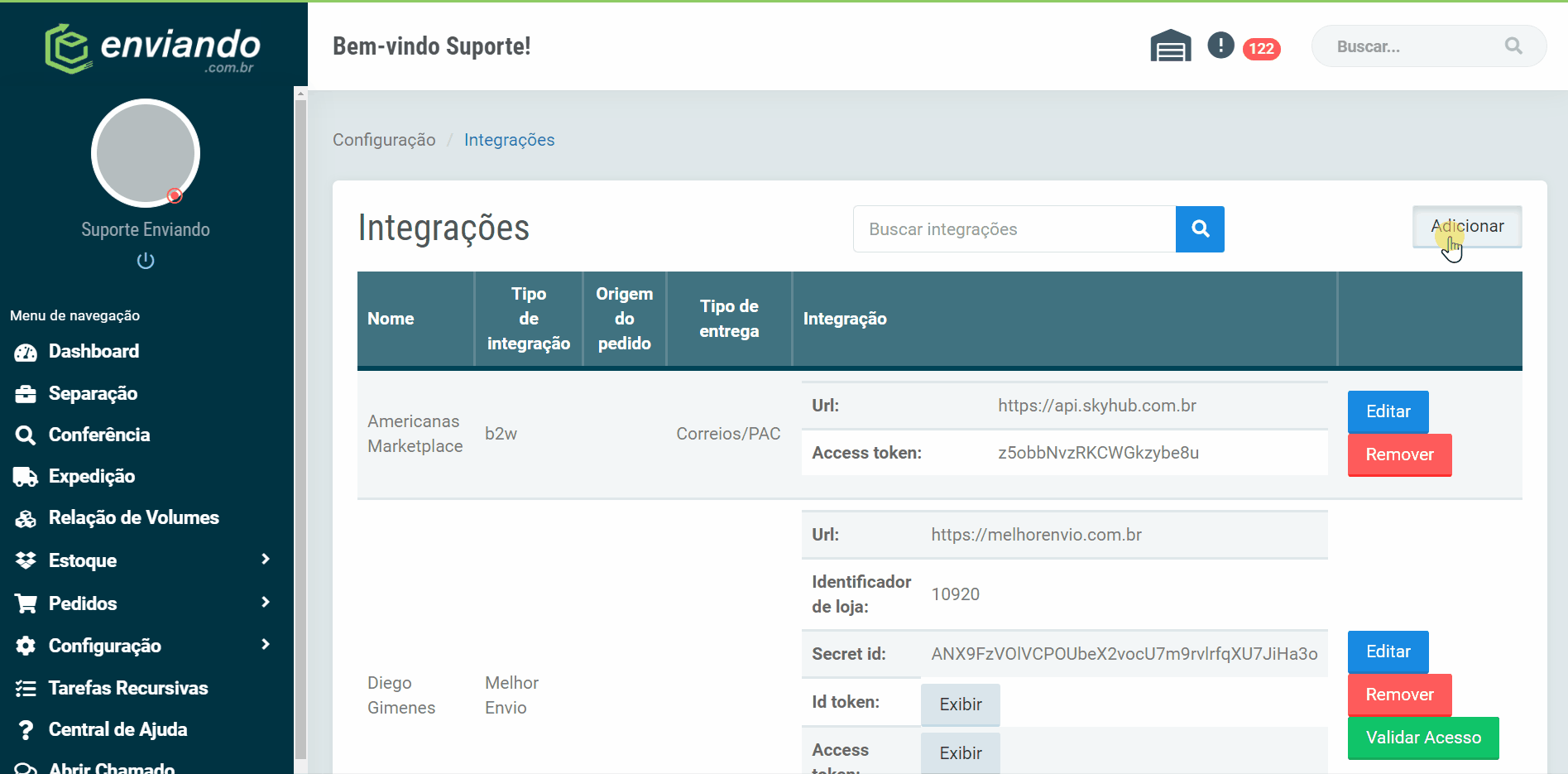
Task: Expand the Configuração submenu chevron
Action: click(265, 645)
